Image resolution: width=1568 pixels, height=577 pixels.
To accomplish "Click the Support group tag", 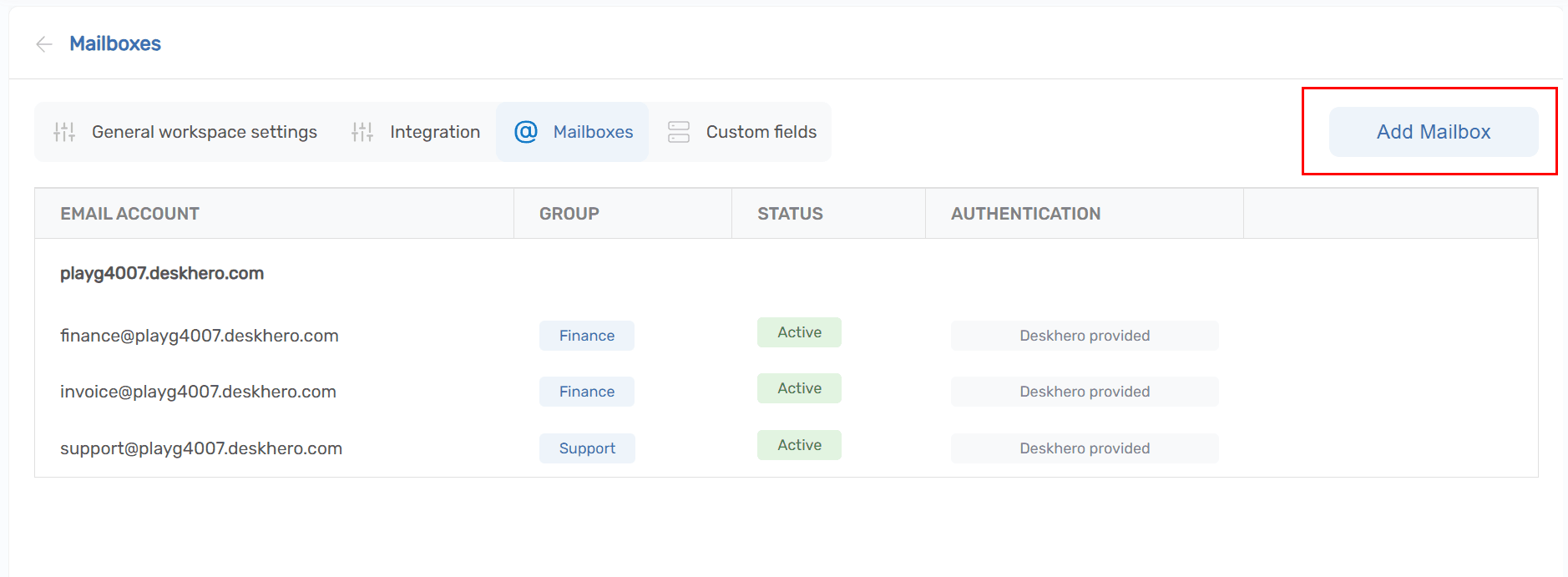I will point(587,448).
